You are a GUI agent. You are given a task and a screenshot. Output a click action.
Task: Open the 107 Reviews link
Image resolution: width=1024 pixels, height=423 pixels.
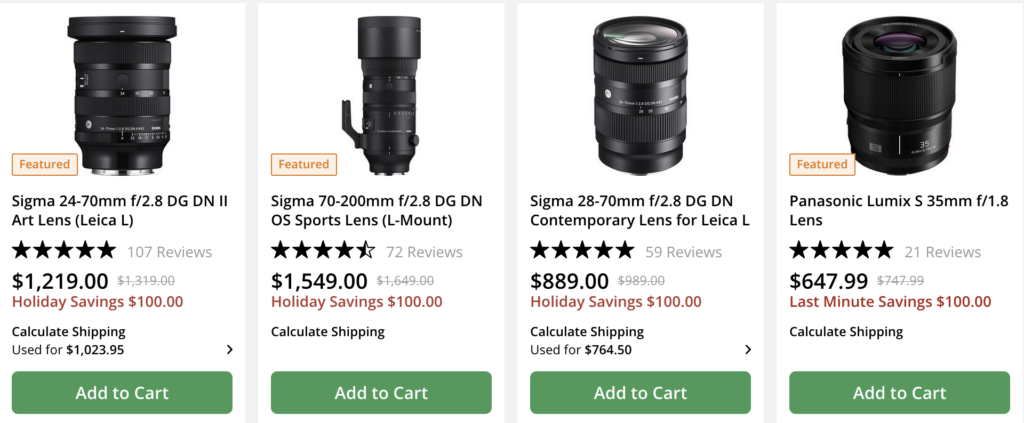pyautogui.click(x=170, y=252)
